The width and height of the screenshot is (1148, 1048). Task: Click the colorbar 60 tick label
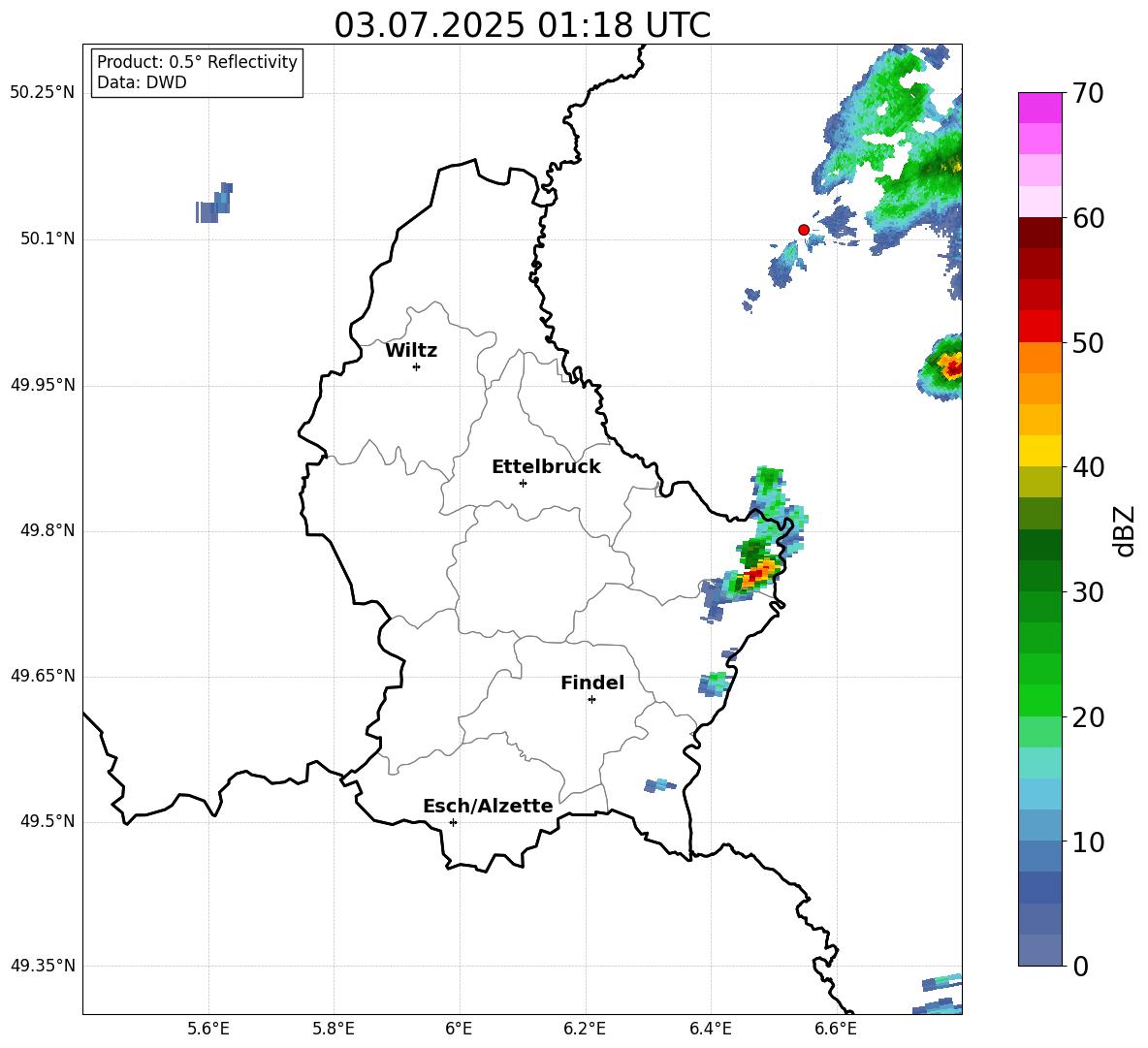1088,218
